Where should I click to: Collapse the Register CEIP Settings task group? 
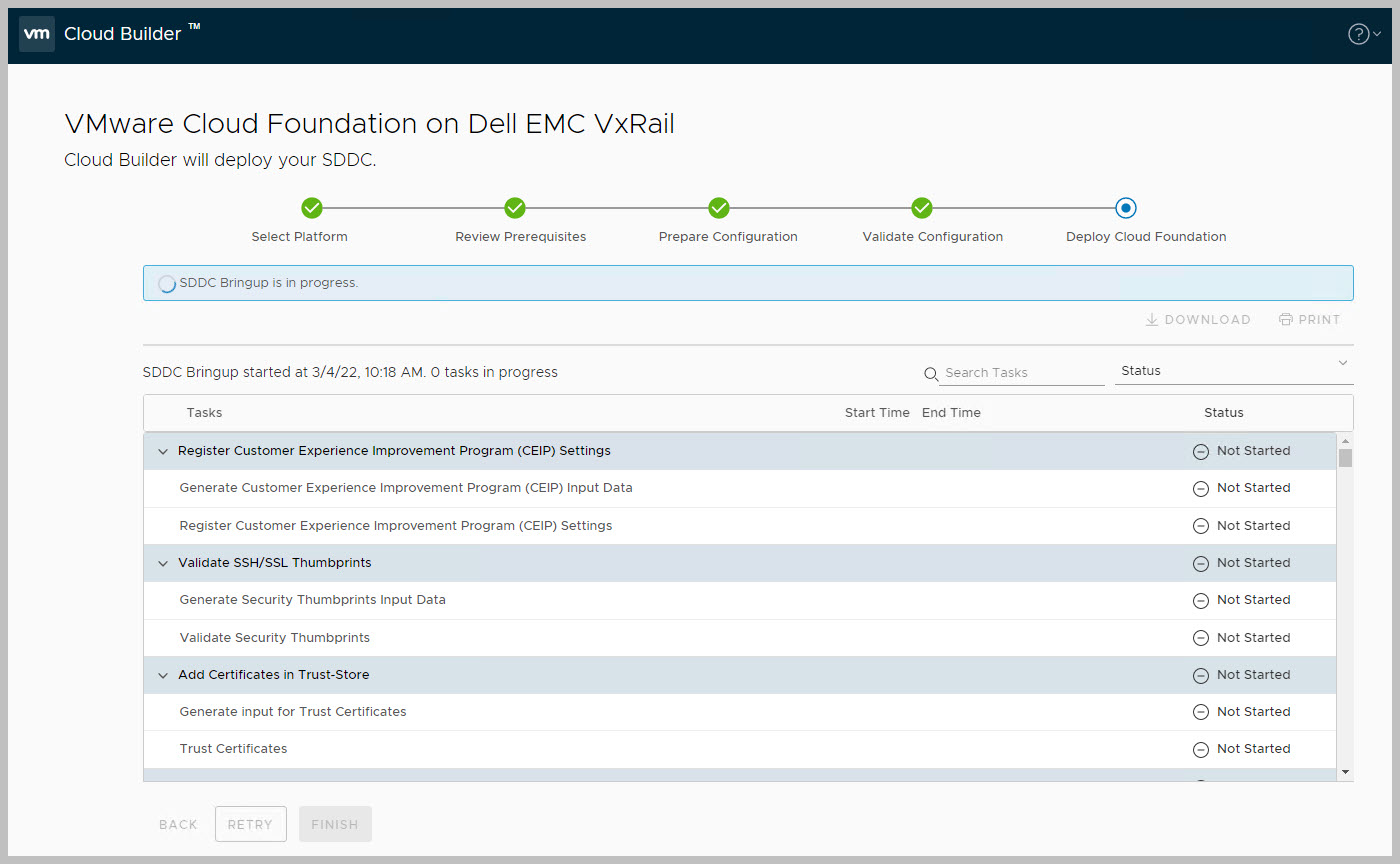click(x=163, y=451)
